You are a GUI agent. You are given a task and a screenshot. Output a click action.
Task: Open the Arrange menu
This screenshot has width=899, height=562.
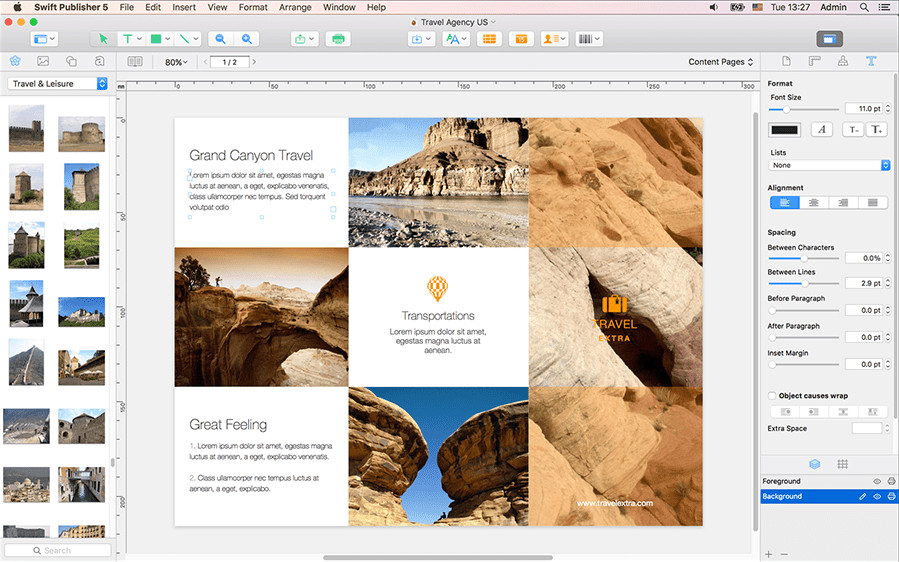[295, 7]
